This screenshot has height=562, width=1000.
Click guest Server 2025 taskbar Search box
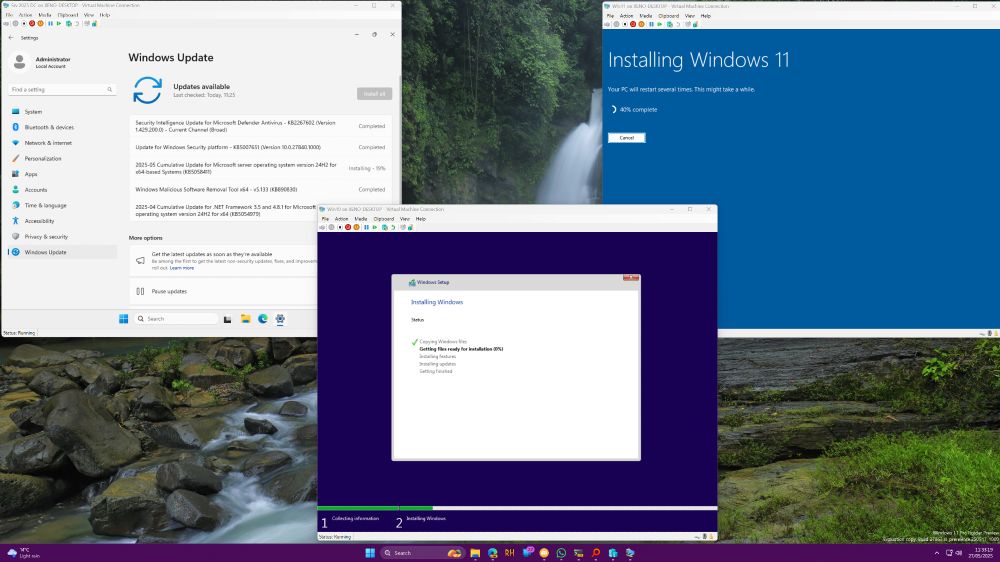[x=176, y=319]
